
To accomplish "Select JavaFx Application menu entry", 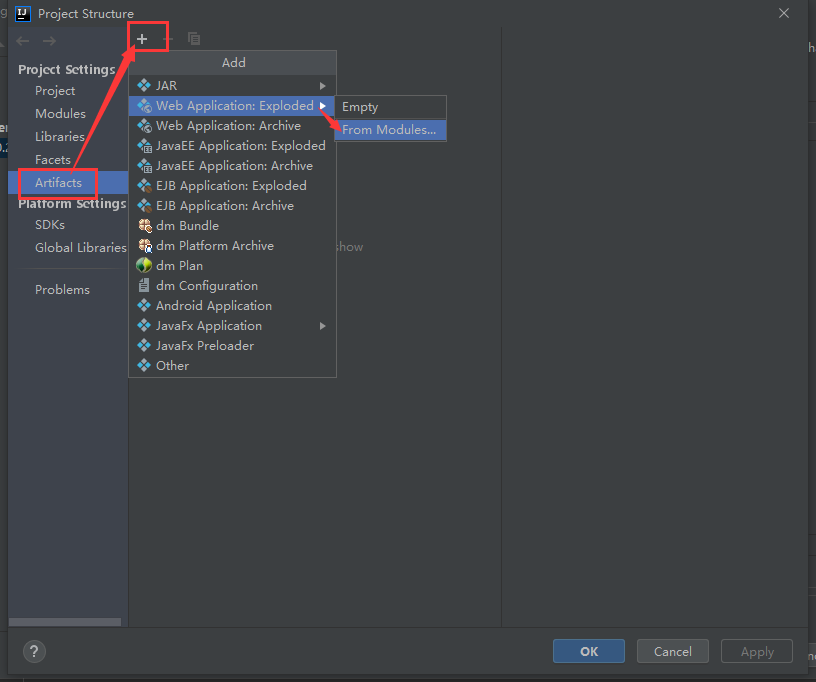I will 232,326.
